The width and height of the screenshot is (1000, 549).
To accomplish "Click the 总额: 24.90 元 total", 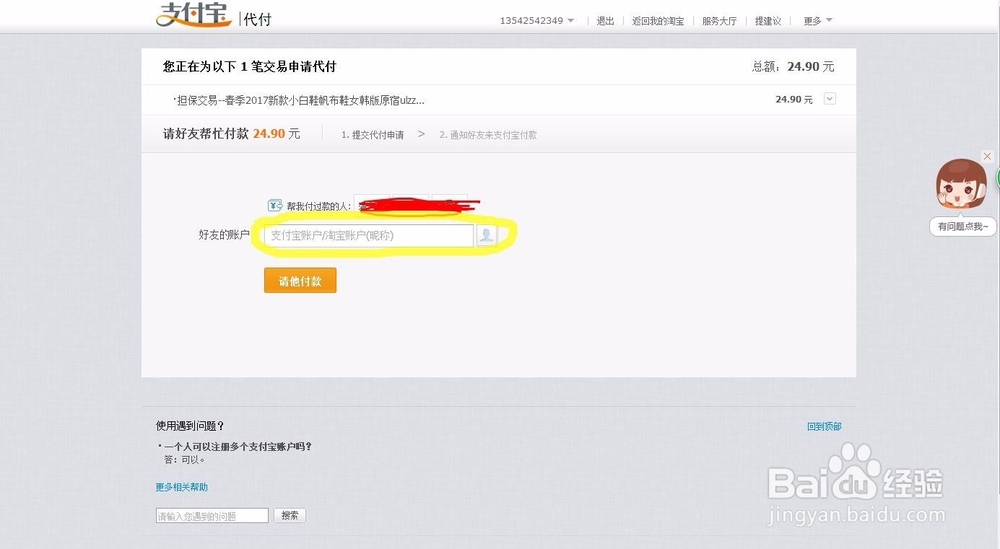I will 793,66.
